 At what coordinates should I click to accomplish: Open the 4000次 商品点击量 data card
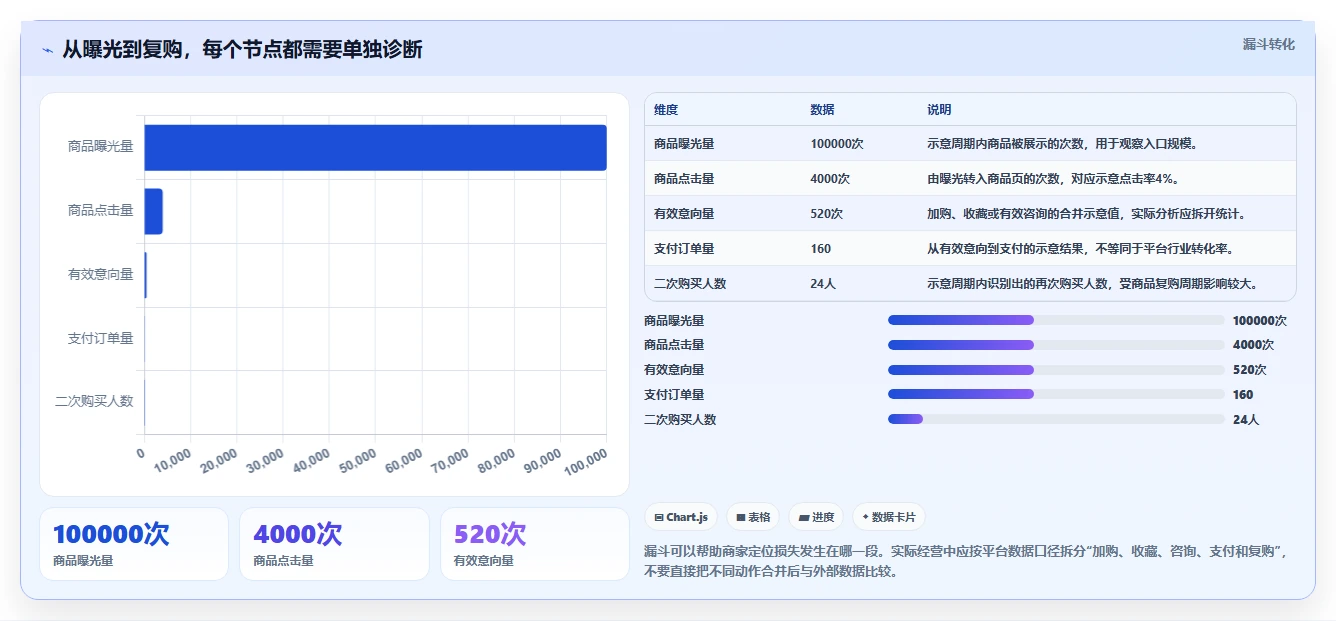point(334,544)
